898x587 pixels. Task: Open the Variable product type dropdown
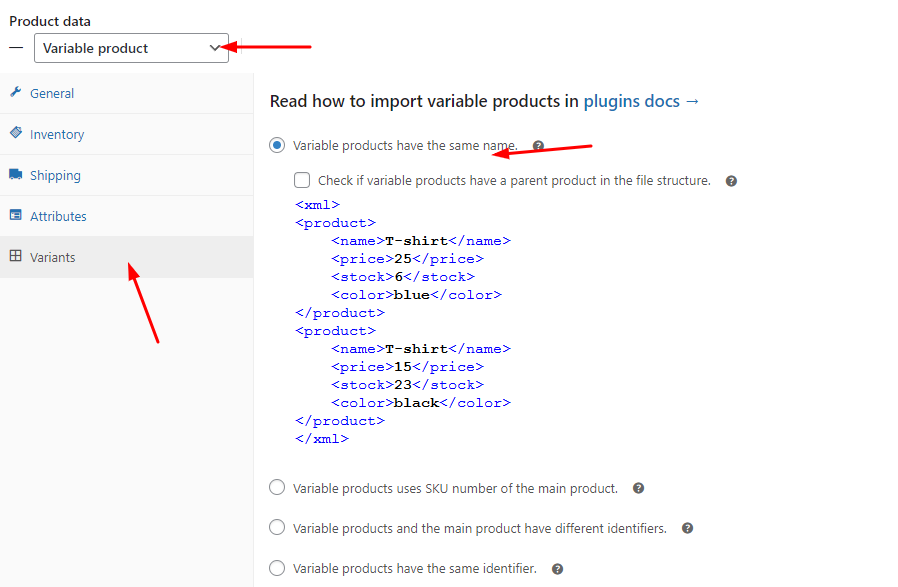[x=131, y=48]
